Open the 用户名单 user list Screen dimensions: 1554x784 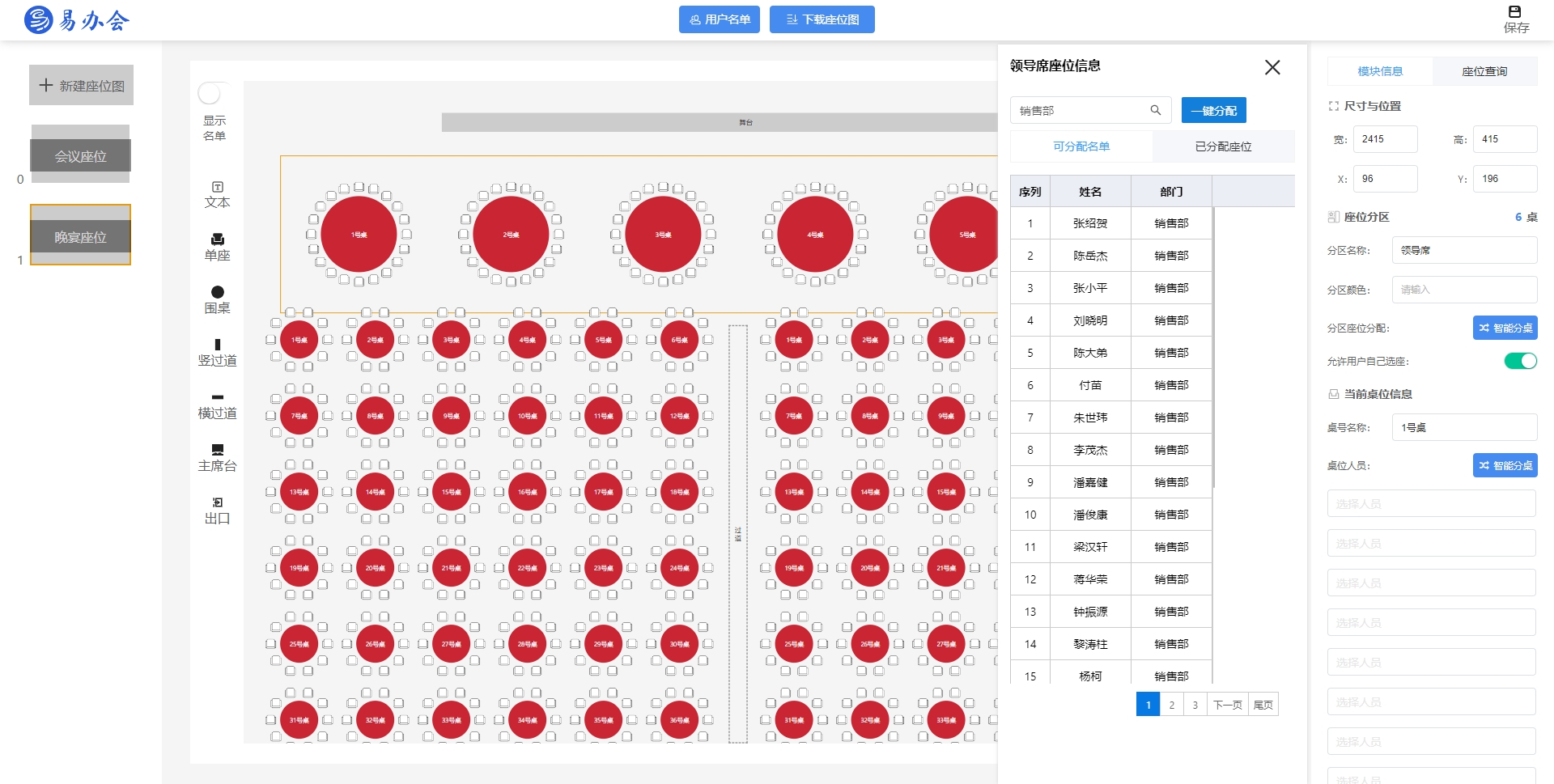719,19
